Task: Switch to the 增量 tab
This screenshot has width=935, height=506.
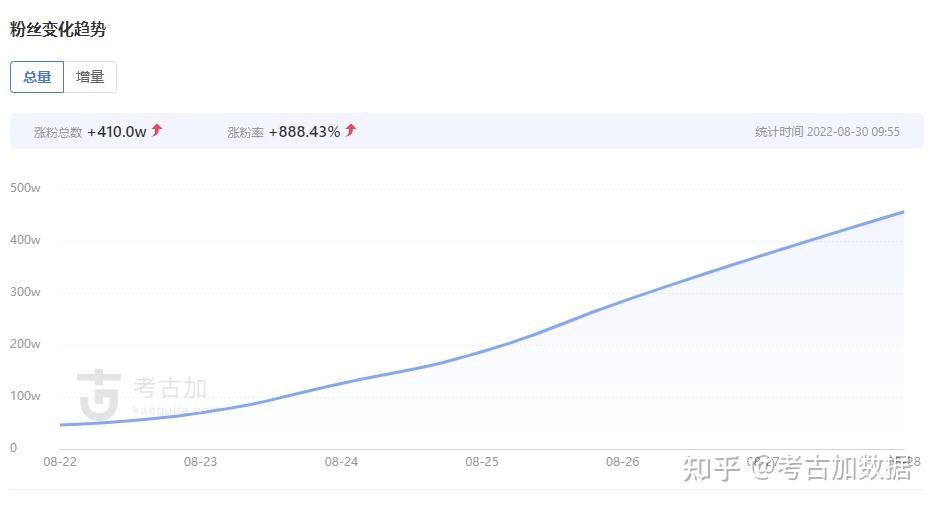Action: coord(90,77)
